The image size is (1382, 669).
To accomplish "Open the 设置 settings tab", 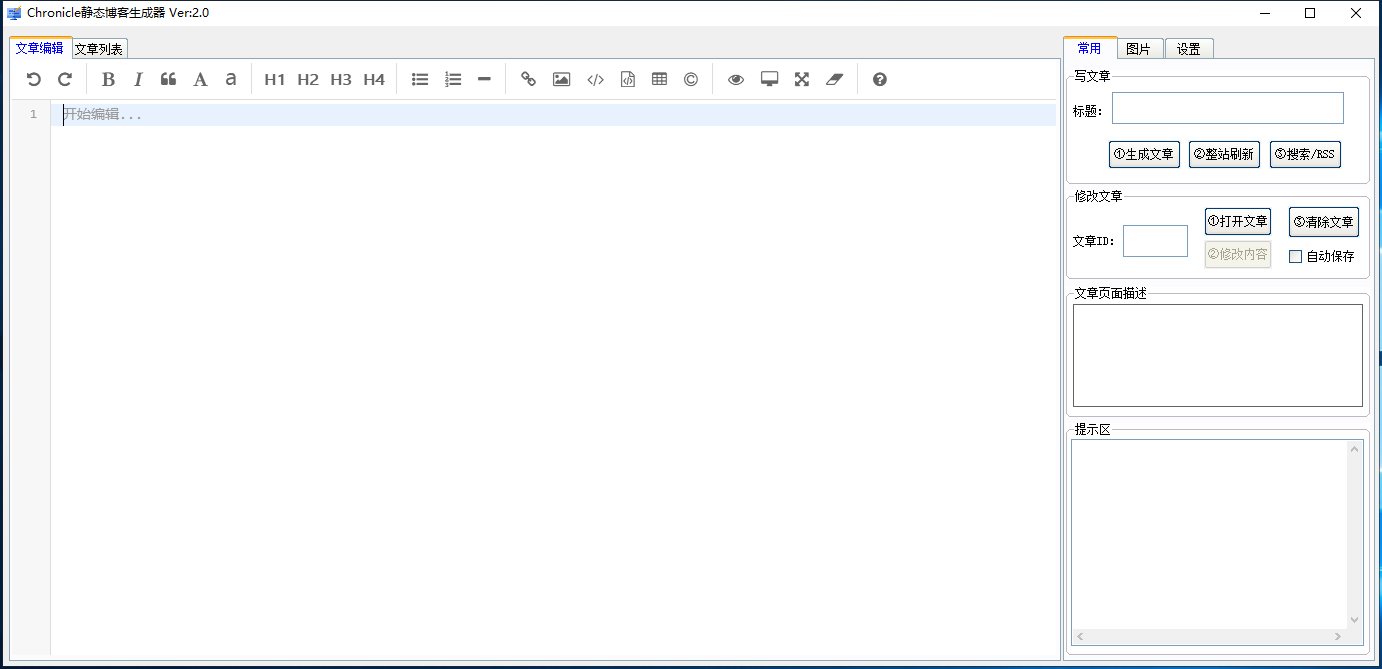I will pos(1188,48).
